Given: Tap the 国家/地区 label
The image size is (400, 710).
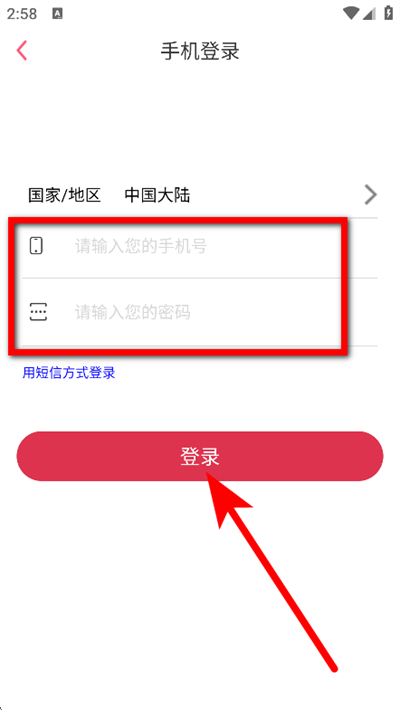Looking at the screenshot, I should [x=64, y=196].
